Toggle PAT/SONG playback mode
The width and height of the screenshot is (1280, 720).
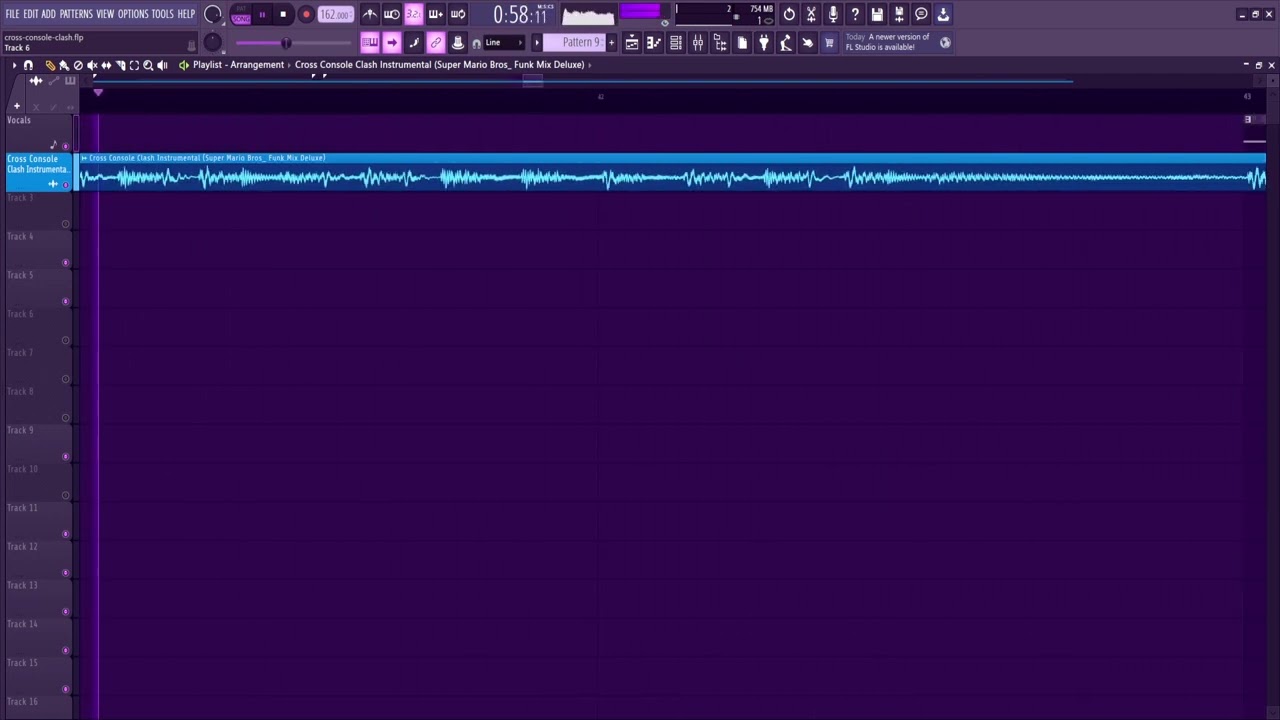click(241, 15)
